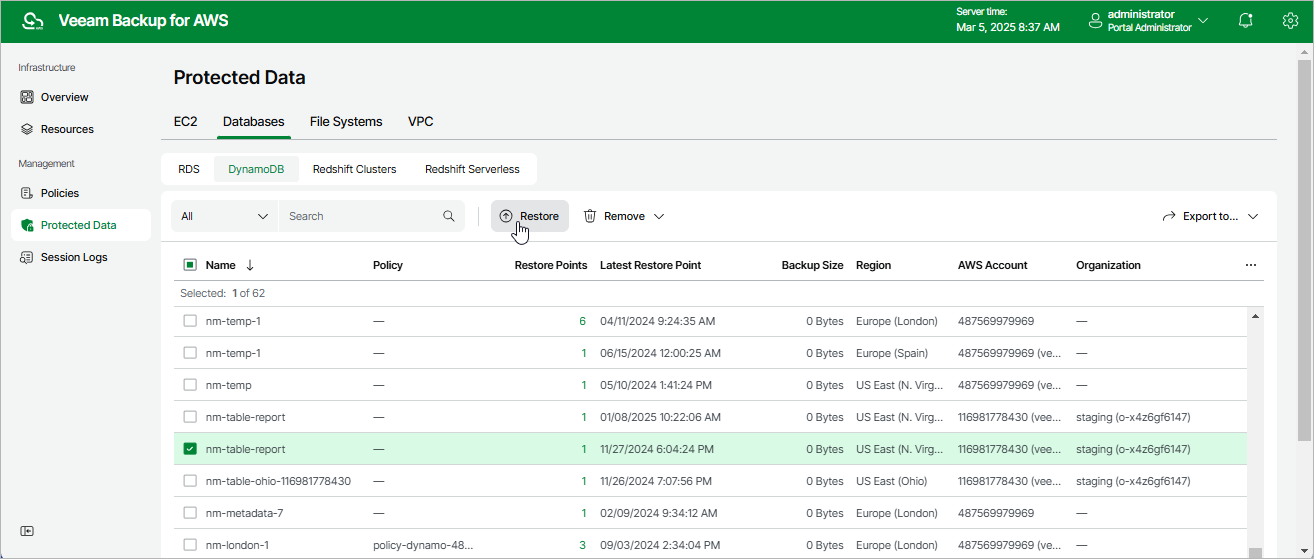Click the Name column sort arrow
This screenshot has height=559, width=1314.
point(250,265)
